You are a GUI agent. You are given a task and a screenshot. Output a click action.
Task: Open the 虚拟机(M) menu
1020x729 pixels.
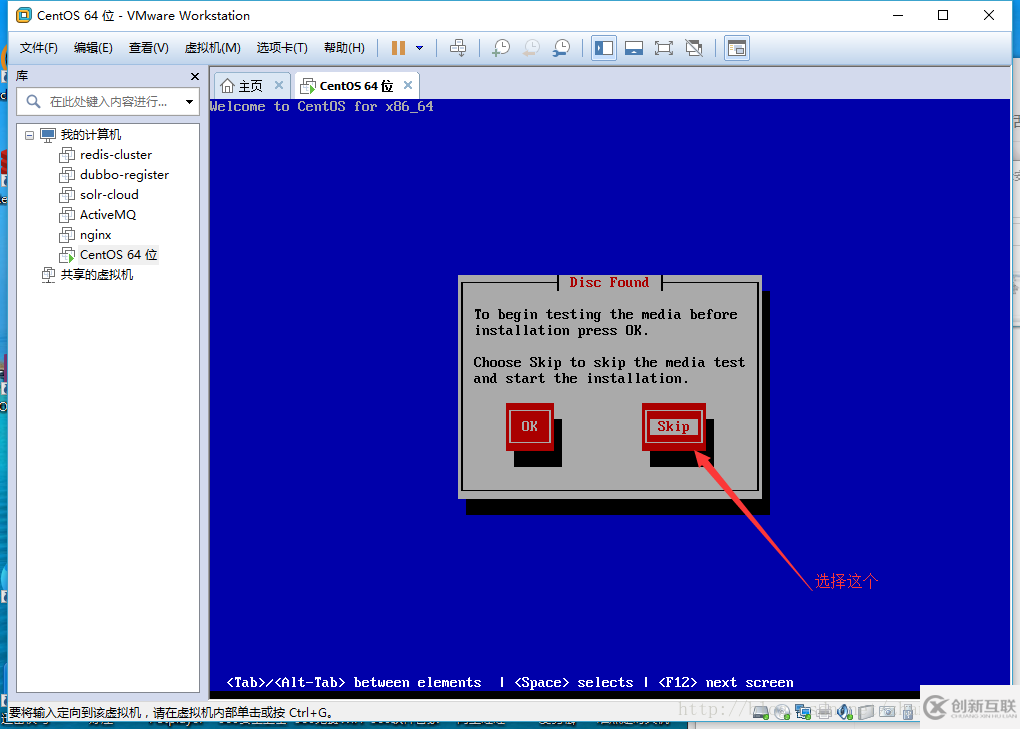point(212,48)
